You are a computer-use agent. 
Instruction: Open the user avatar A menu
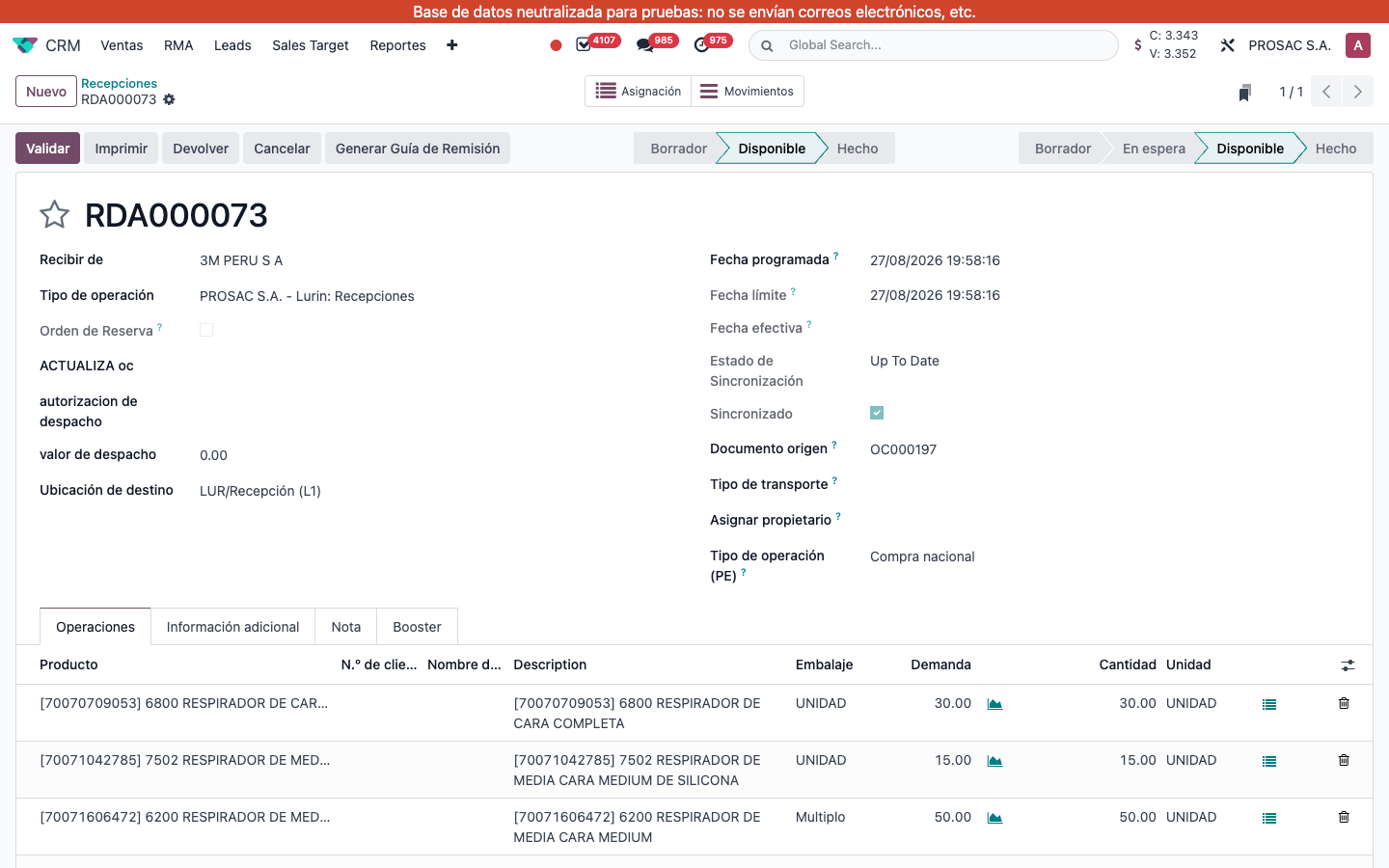click(x=1358, y=45)
